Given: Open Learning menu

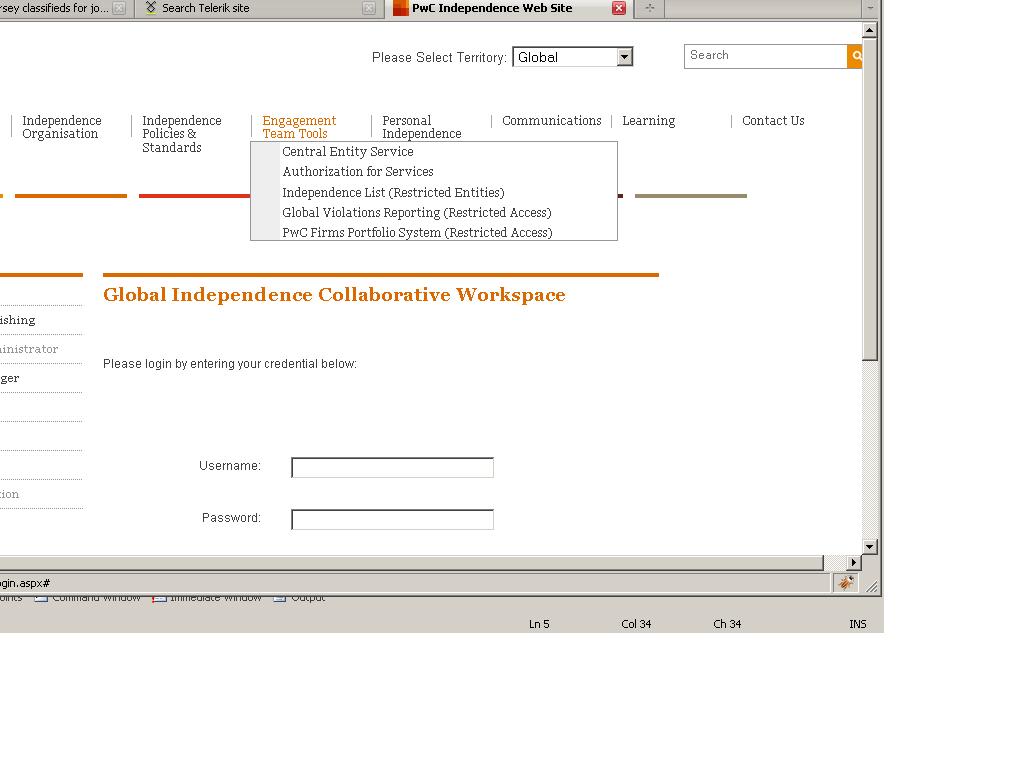Looking at the screenshot, I should click(x=648, y=121).
